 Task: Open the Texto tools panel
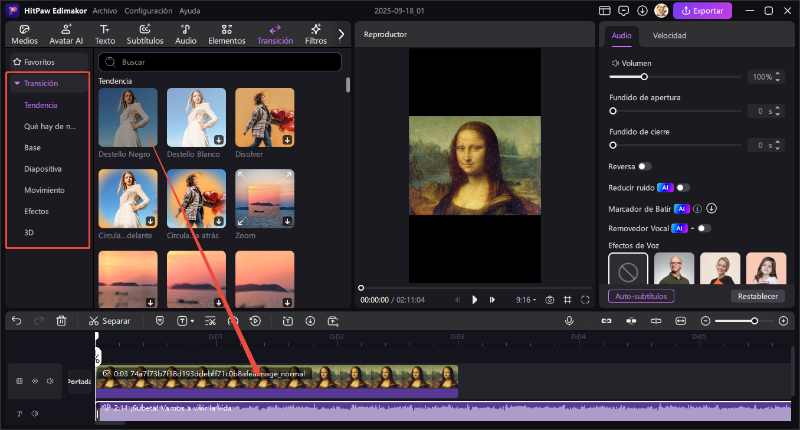tap(105, 35)
